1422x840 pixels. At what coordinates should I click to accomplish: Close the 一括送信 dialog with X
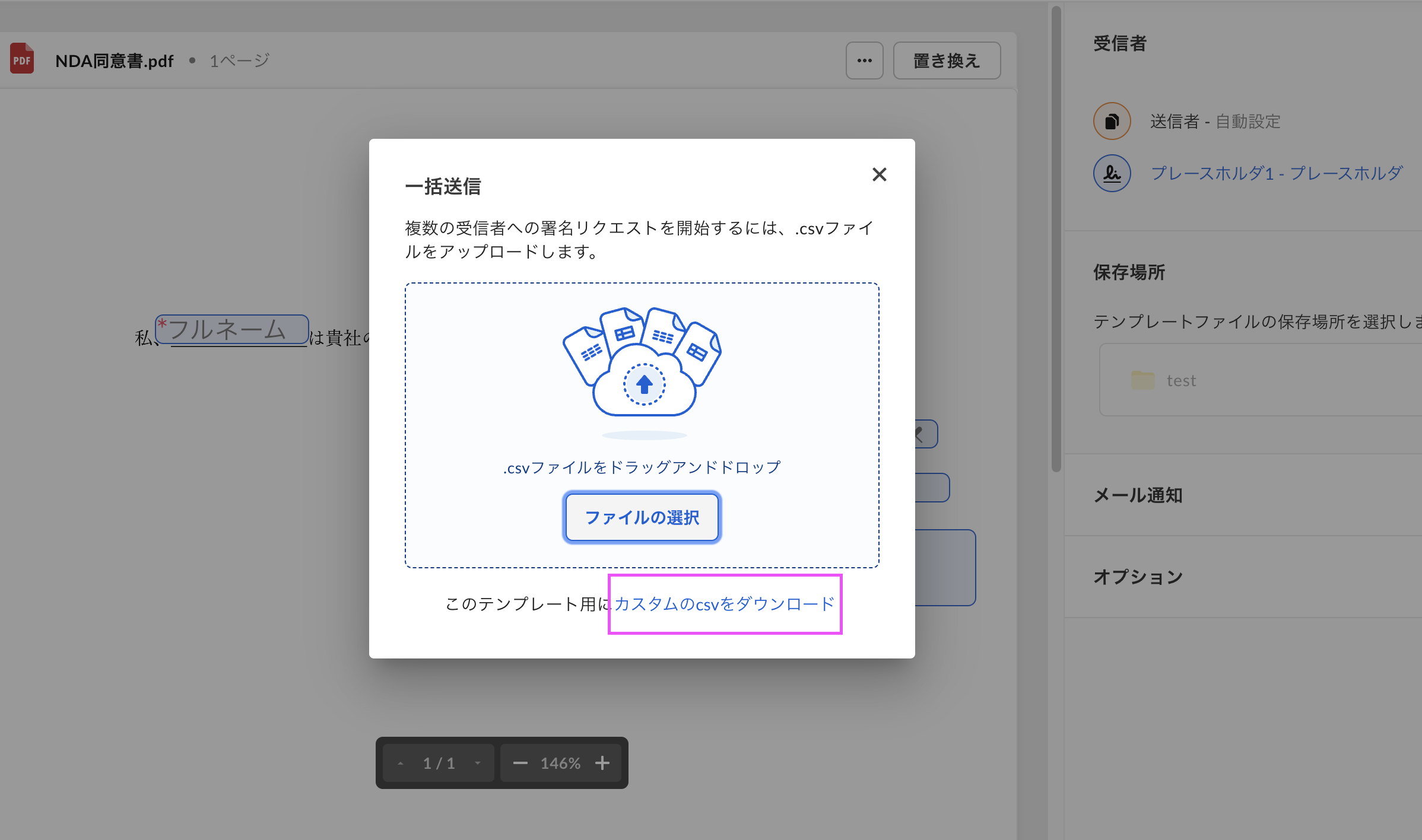pyautogui.click(x=879, y=174)
